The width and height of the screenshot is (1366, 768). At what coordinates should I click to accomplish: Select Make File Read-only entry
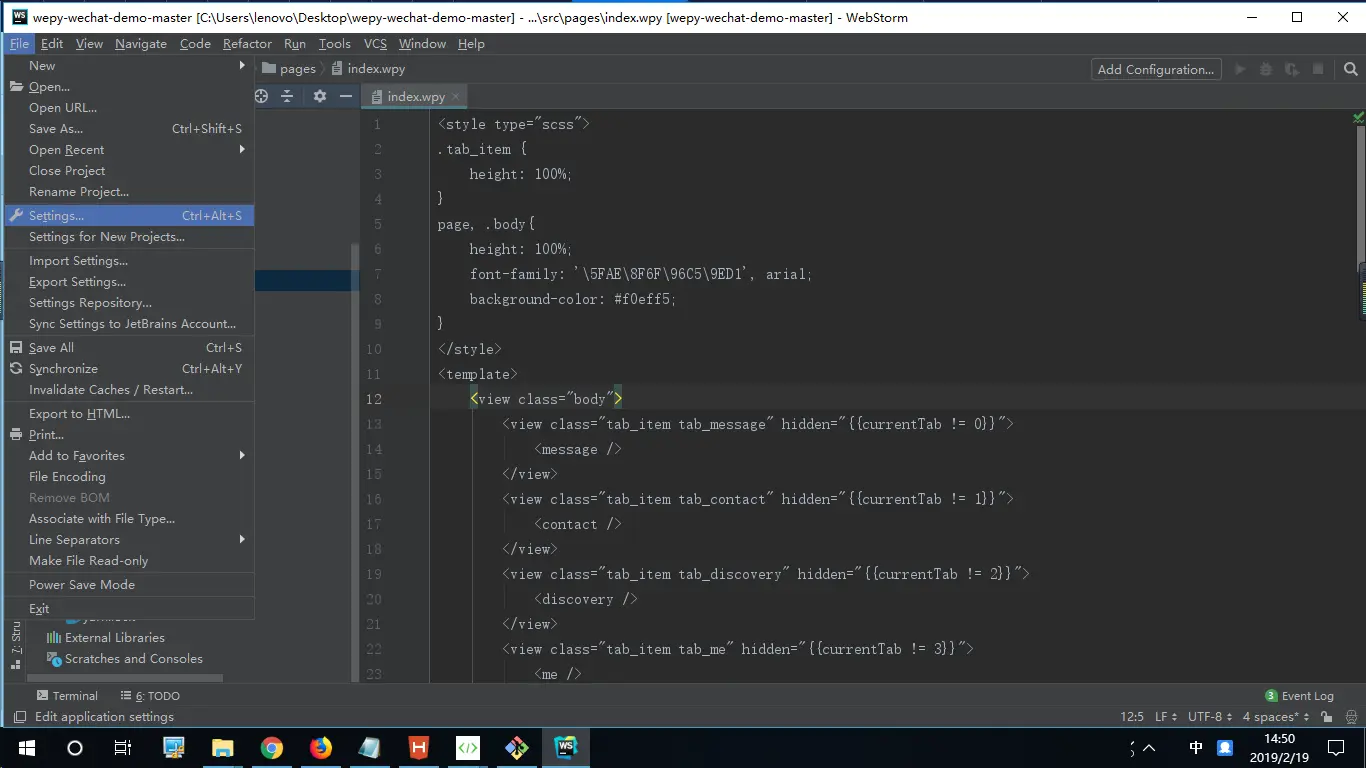click(129, 561)
